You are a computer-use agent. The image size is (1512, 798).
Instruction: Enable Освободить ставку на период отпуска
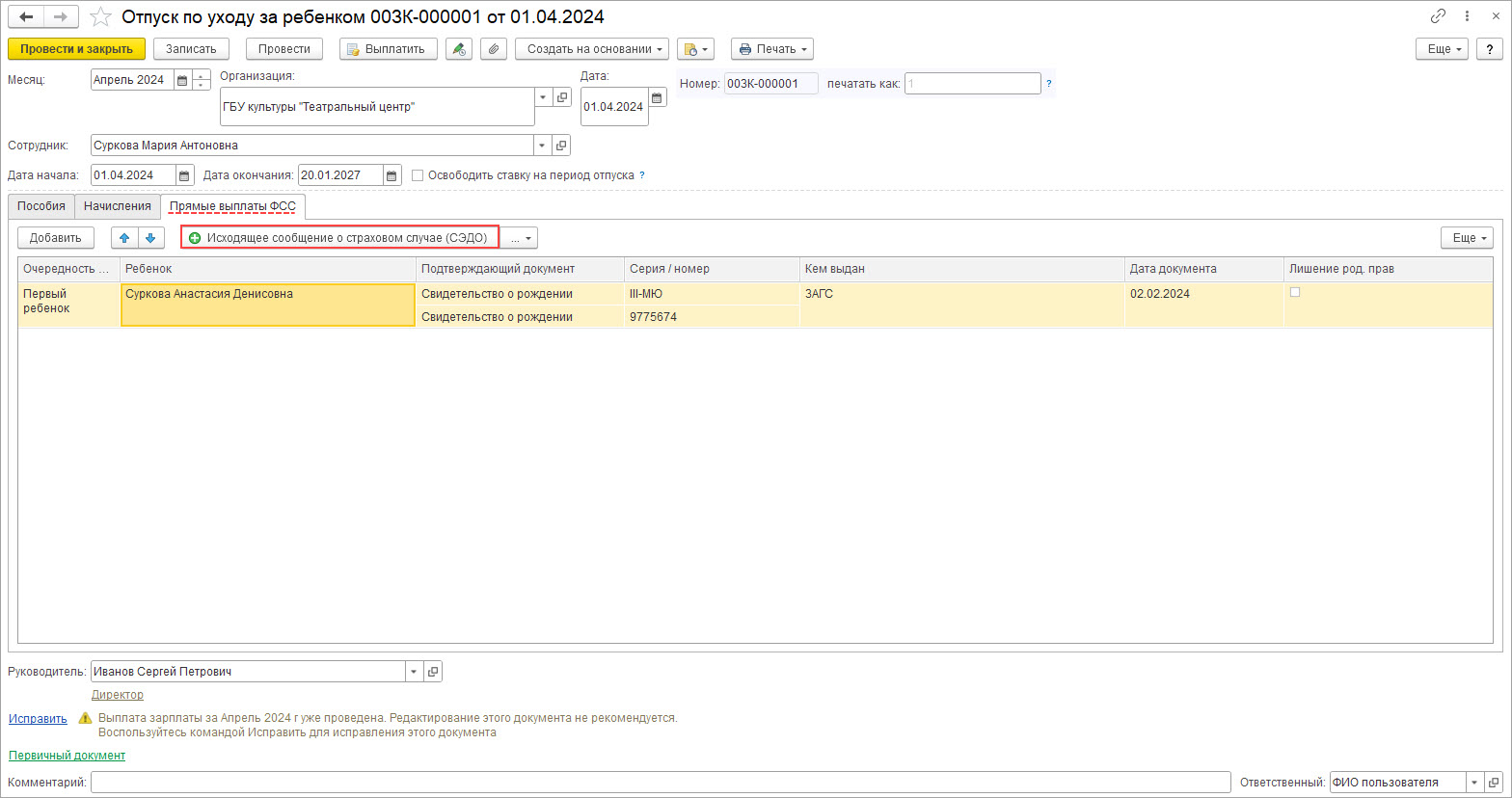(418, 175)
